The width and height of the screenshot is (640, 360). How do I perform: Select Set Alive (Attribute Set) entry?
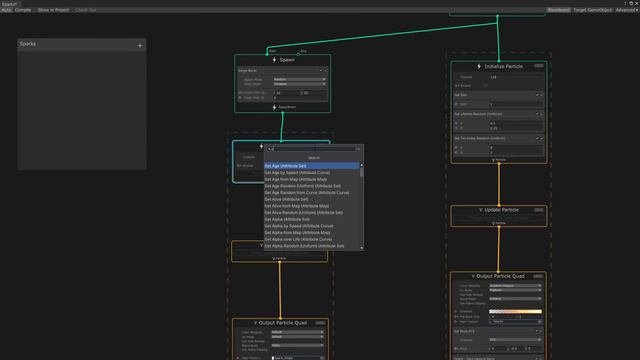click(312, 199)
